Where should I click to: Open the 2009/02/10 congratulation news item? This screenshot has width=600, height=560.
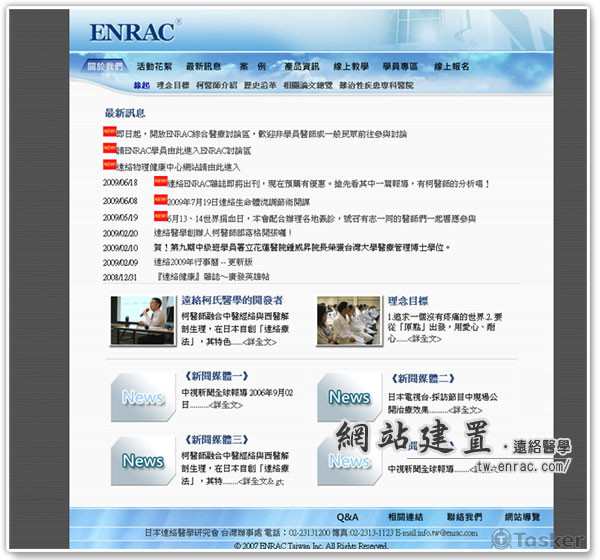[302, 248]
